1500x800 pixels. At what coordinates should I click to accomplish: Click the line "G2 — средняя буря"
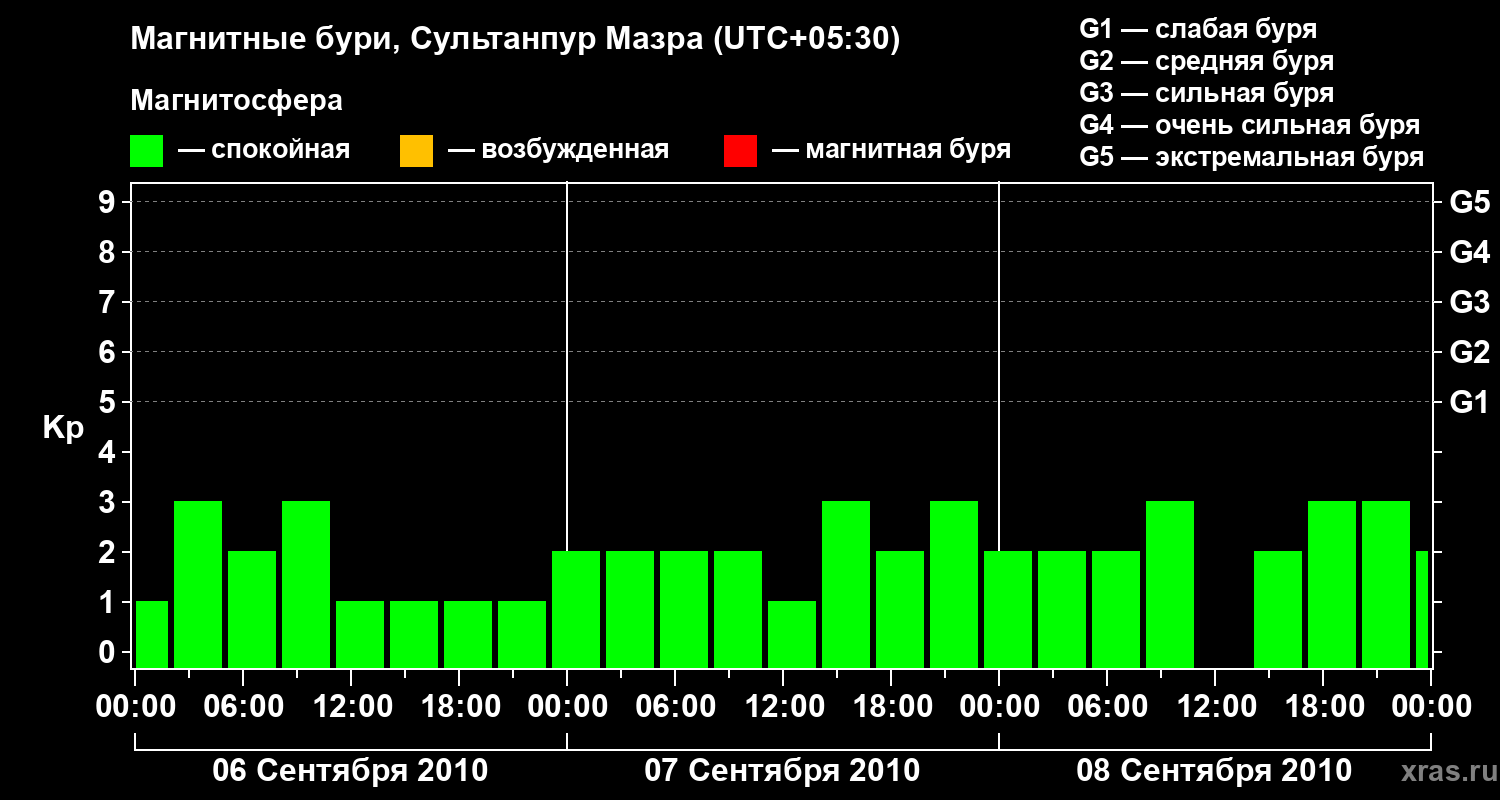point(1207,61)
